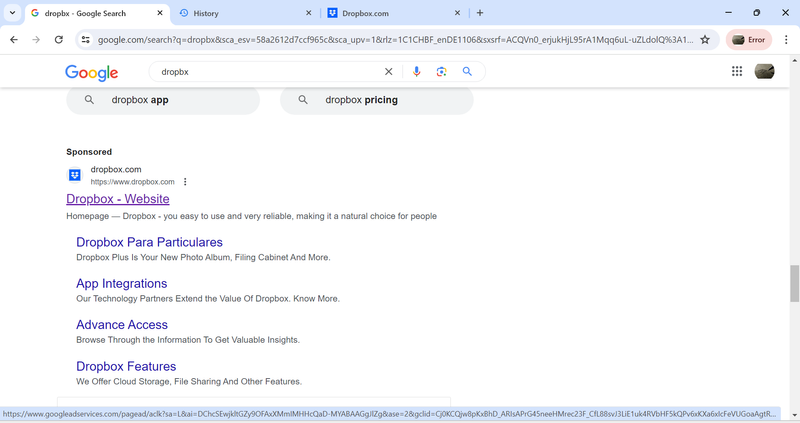Click scrollbar down arrow

(794, 416)
